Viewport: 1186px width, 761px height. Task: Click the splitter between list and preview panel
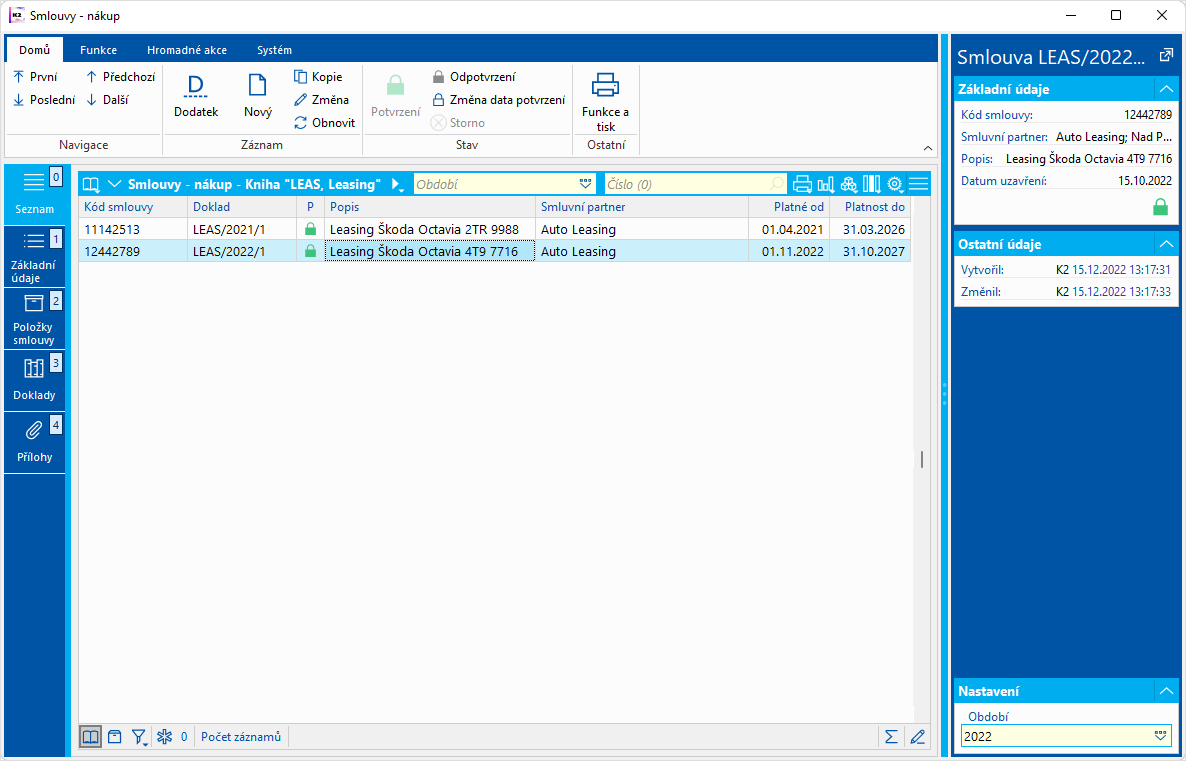(945, 394)
